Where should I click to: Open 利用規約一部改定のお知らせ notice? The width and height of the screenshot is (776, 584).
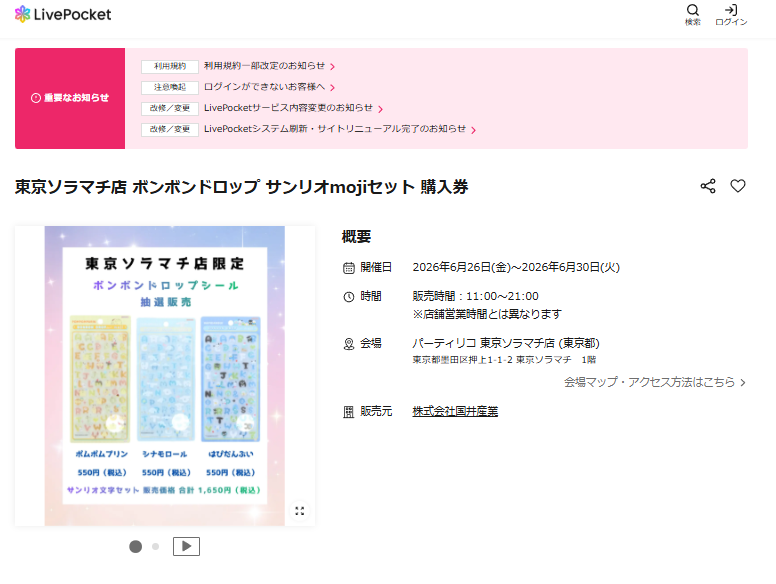(x=269, y=66)
